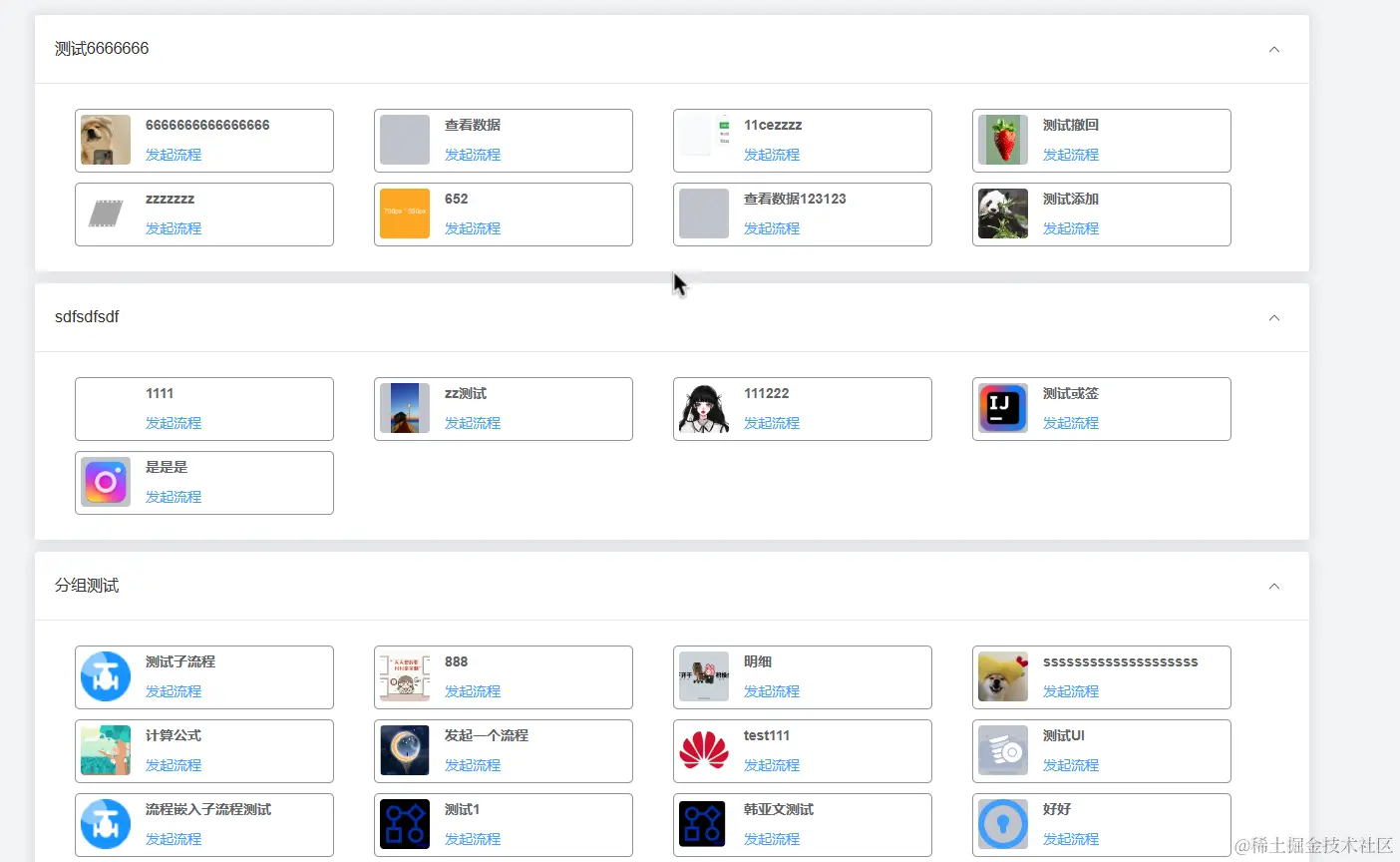This screenshot has height=862, width=1400.
Task: Click 发起流程 link under 查看数据123123
Action: [x=772, y=228]
